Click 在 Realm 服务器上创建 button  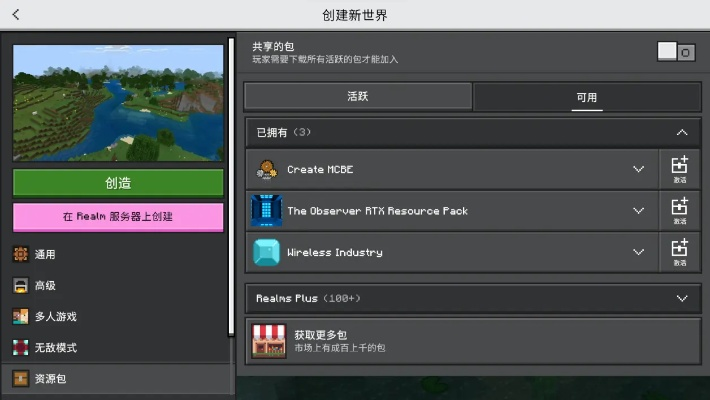[x=118, y=216]
